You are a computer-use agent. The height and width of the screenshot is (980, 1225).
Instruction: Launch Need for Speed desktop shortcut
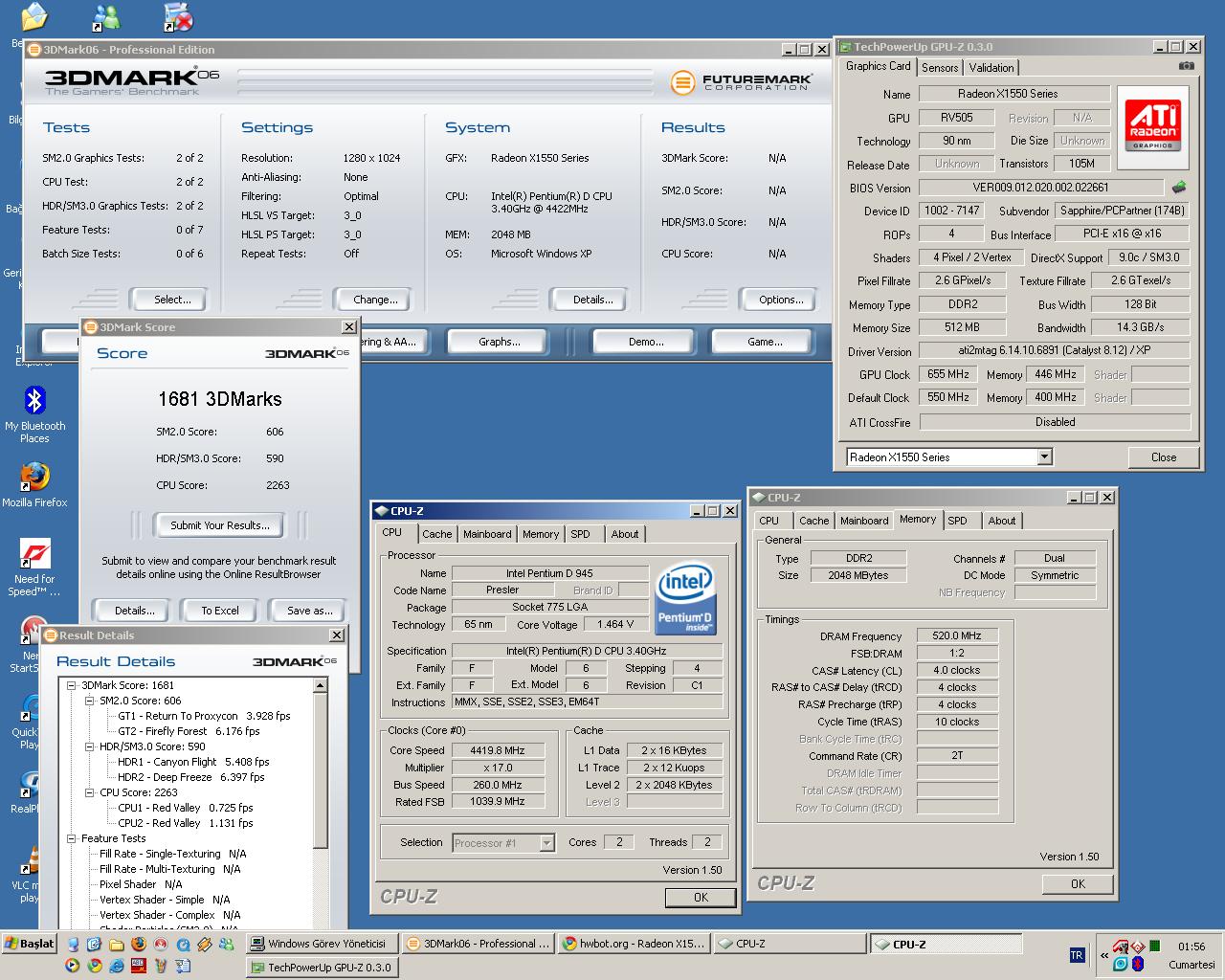(x=34, y=567)
